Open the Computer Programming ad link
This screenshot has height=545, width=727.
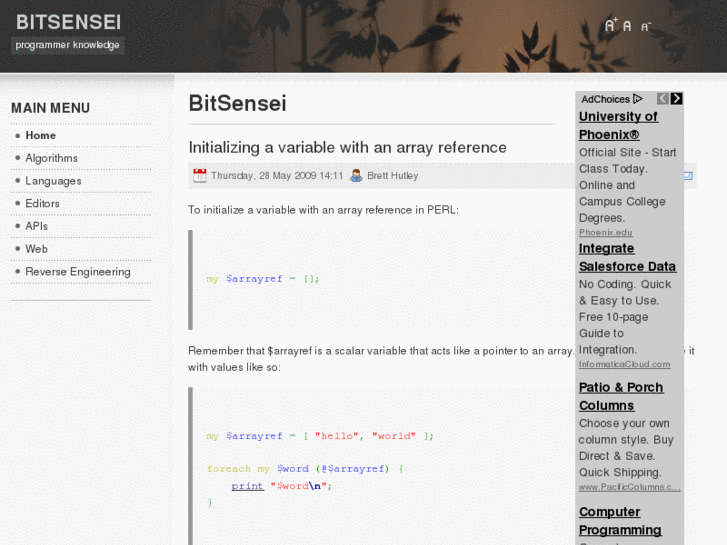click(620, 521)
